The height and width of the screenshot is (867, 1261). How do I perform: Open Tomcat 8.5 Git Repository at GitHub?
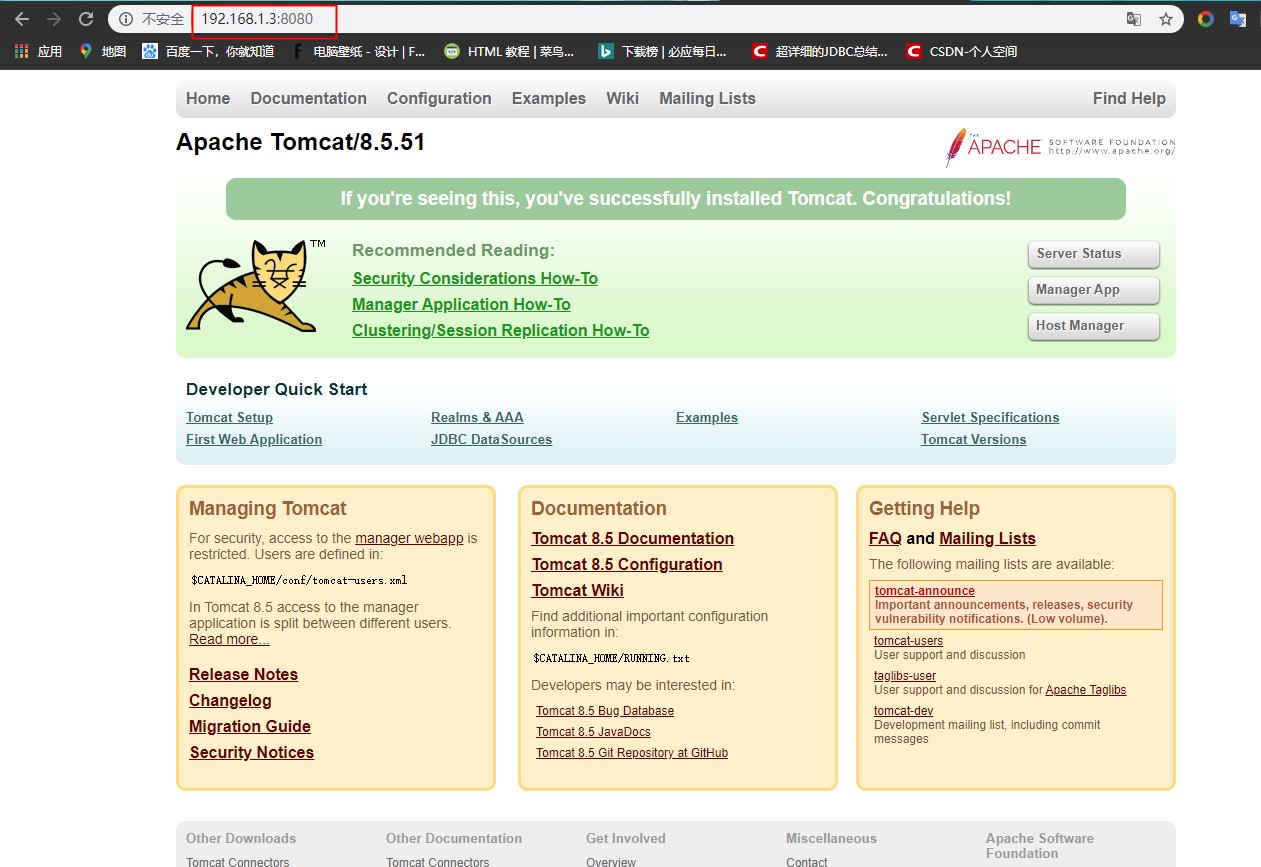(x=632, y=753)
